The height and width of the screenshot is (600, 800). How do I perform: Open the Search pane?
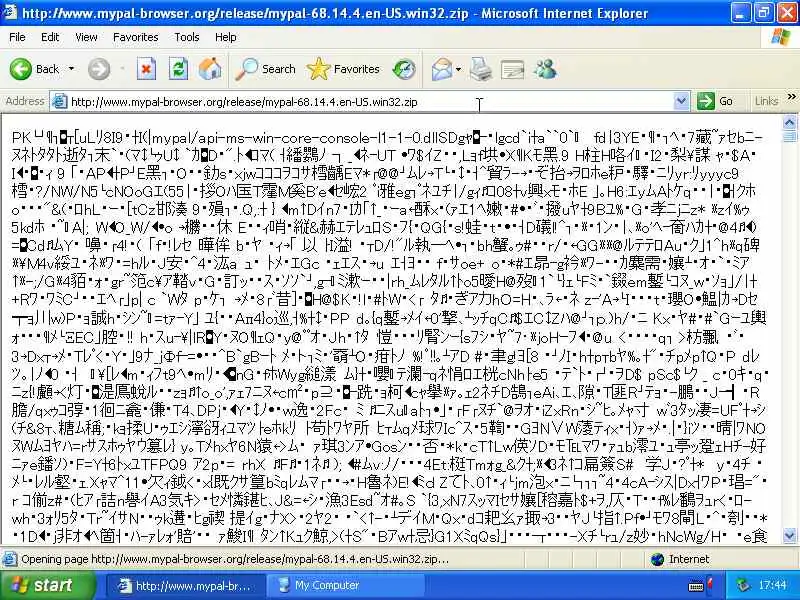(x=265, y=69)
